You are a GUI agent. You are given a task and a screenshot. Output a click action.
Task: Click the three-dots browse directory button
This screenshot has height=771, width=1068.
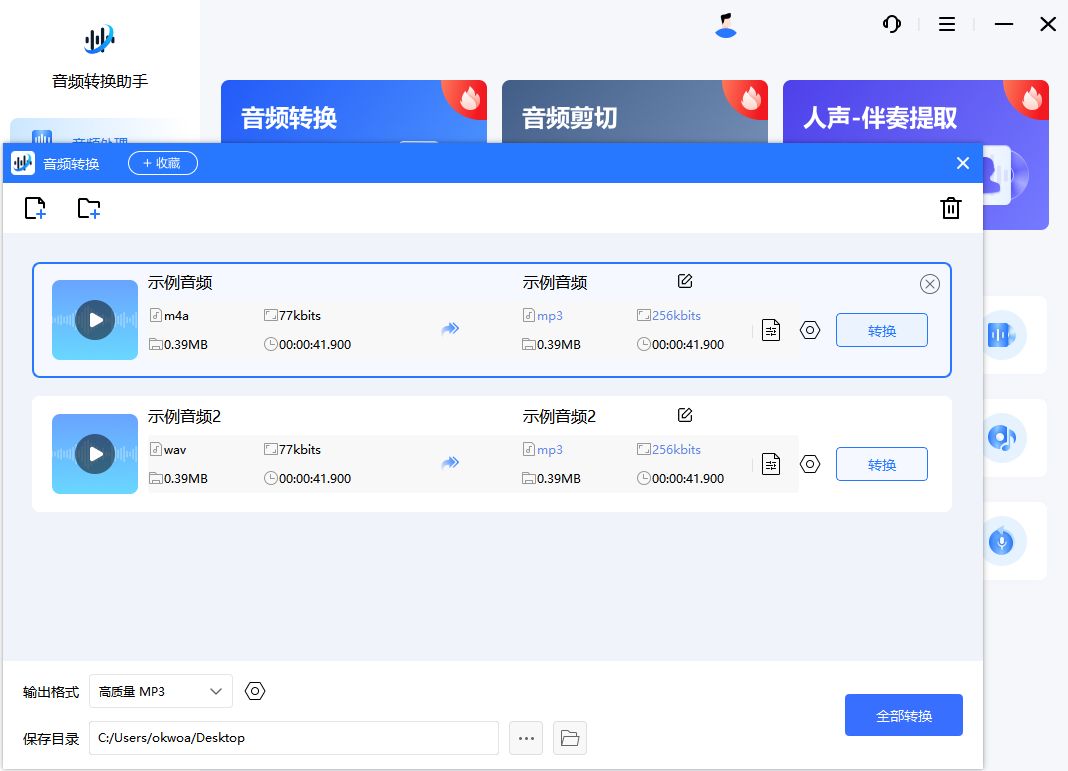point(526,738)
